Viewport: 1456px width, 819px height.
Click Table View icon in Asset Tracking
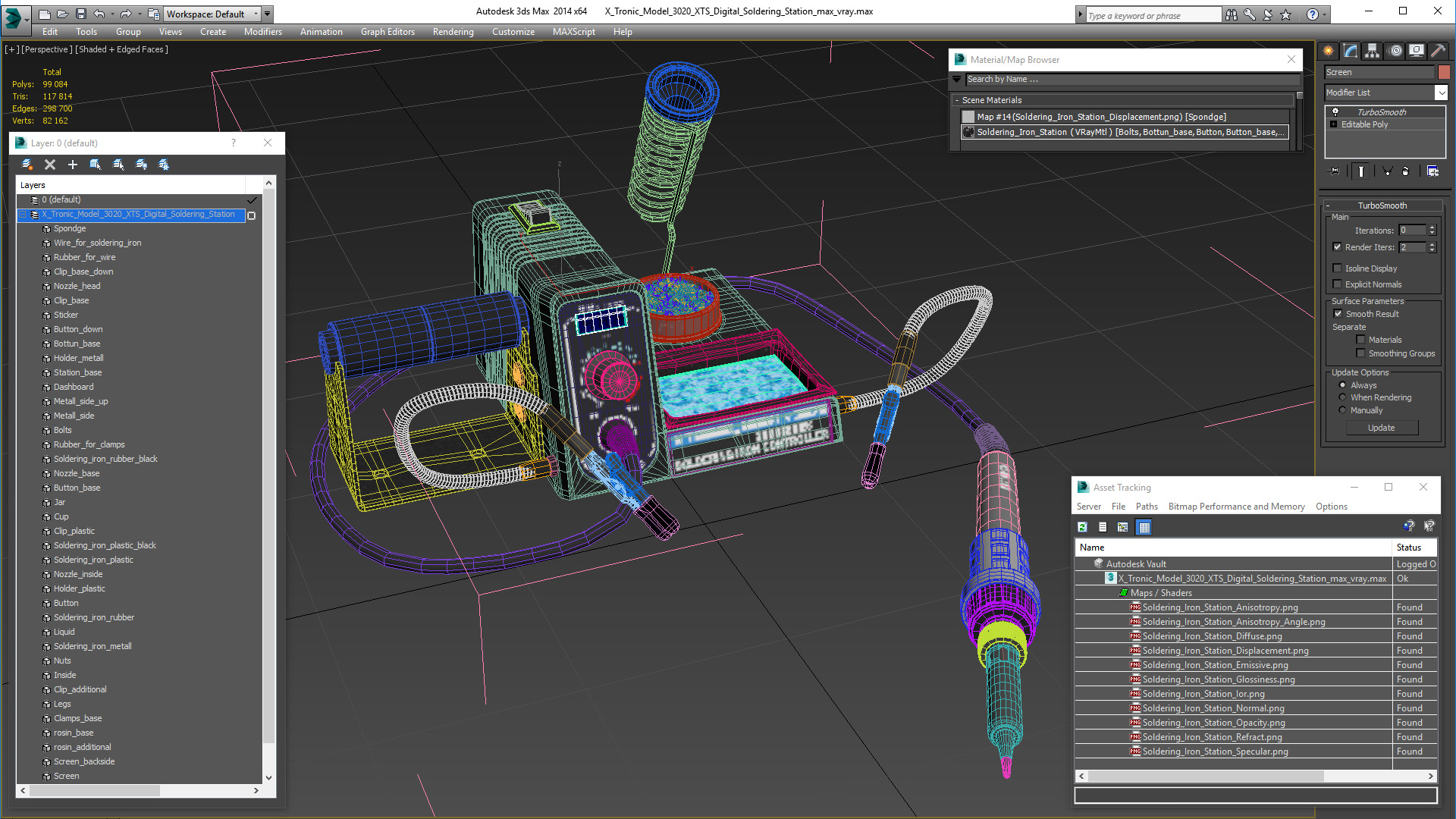tap(1144, 527)
